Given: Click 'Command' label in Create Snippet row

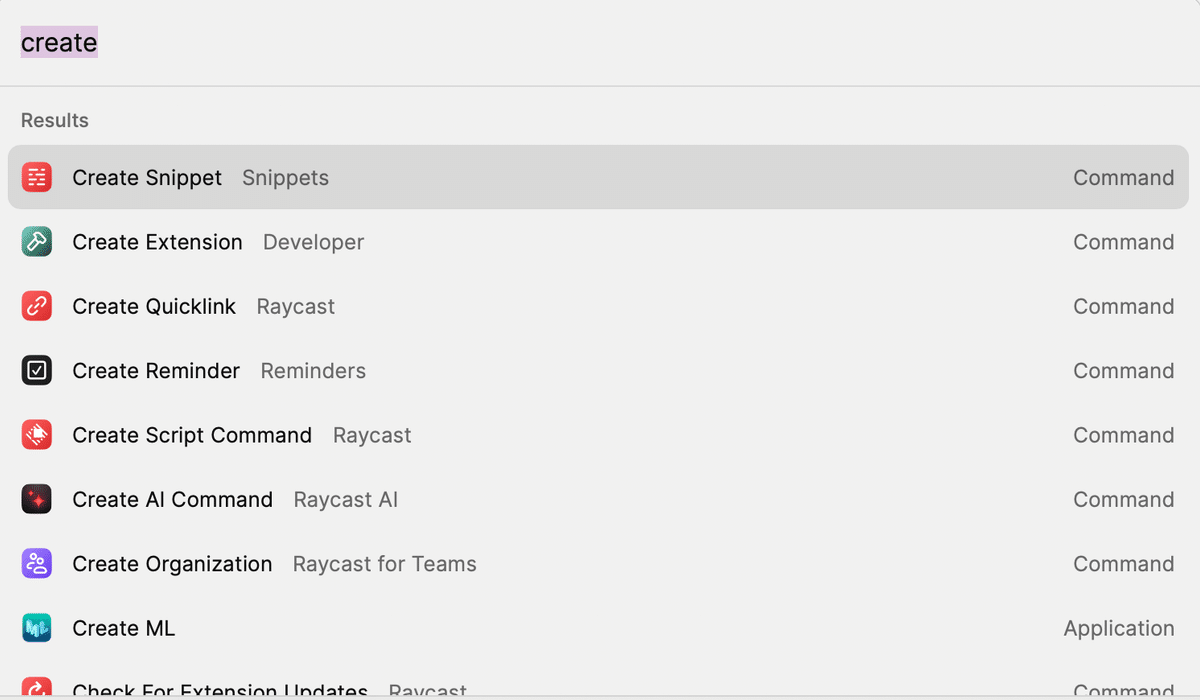Looking at the screenshot, I should [x=1124, y=178].
